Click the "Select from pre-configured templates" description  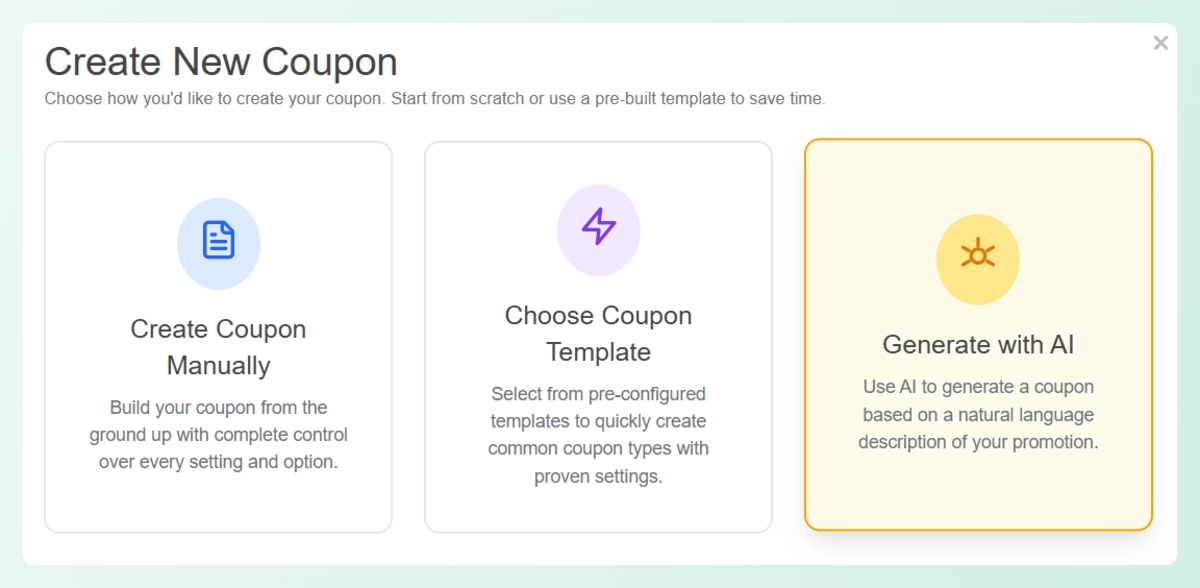click(x=598, y=435)
